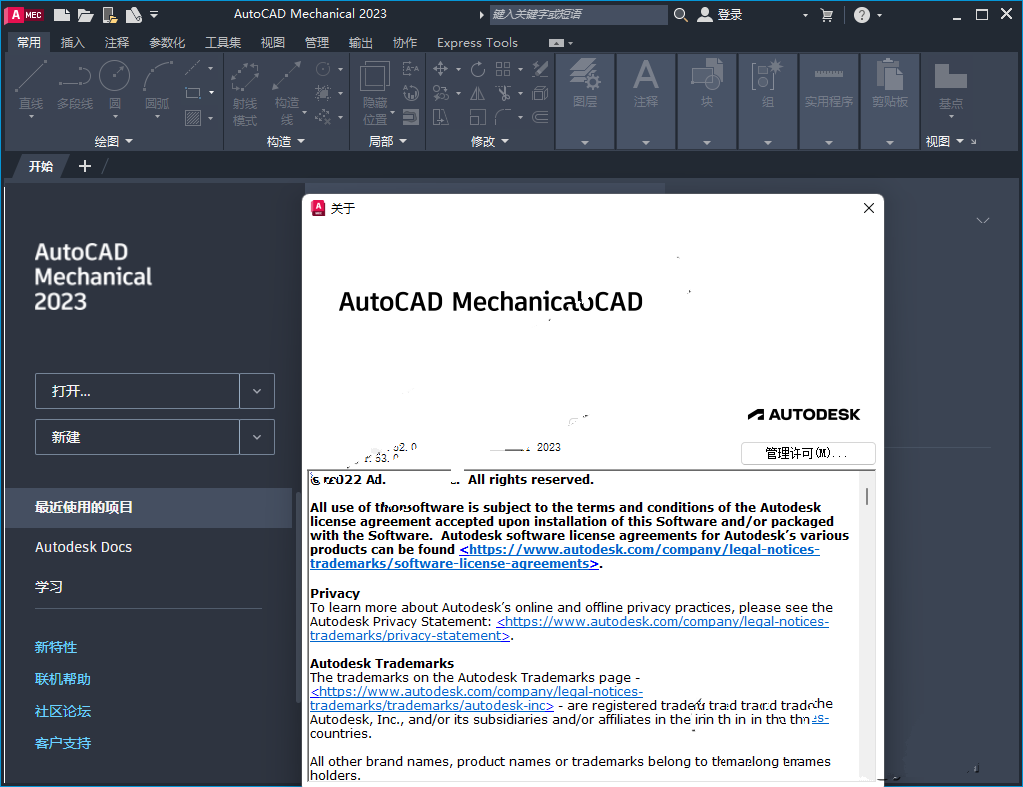Screen dimensions: 1023x787
Task: Open the Express Tools ribbon tab
Action: (x=477, y=42)
